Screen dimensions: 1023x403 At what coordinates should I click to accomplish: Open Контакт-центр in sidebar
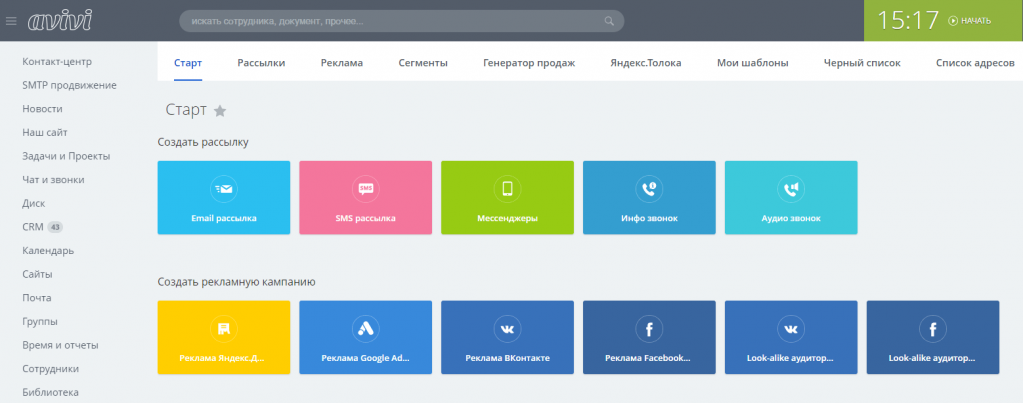coord(57,62)
